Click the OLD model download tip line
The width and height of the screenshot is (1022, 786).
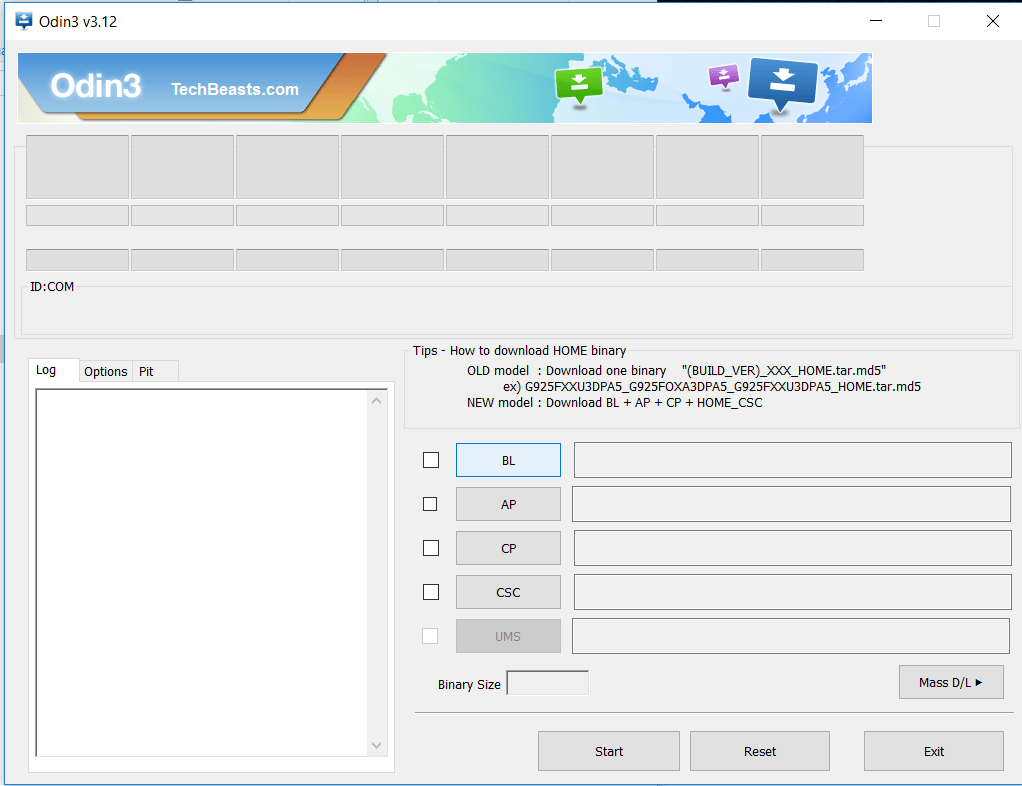coord(676,371)
